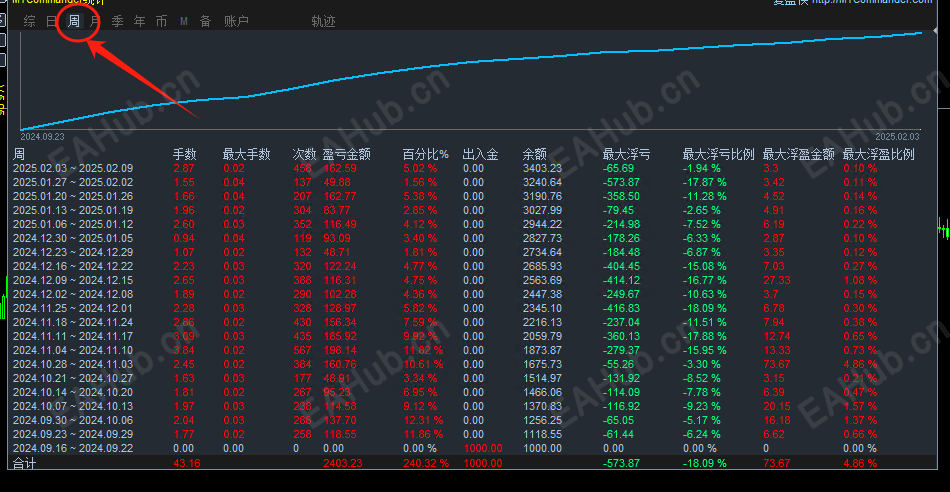Click the 最大浮亏比例 column header
The image size is (950, 492).
(x=719, y=155)
